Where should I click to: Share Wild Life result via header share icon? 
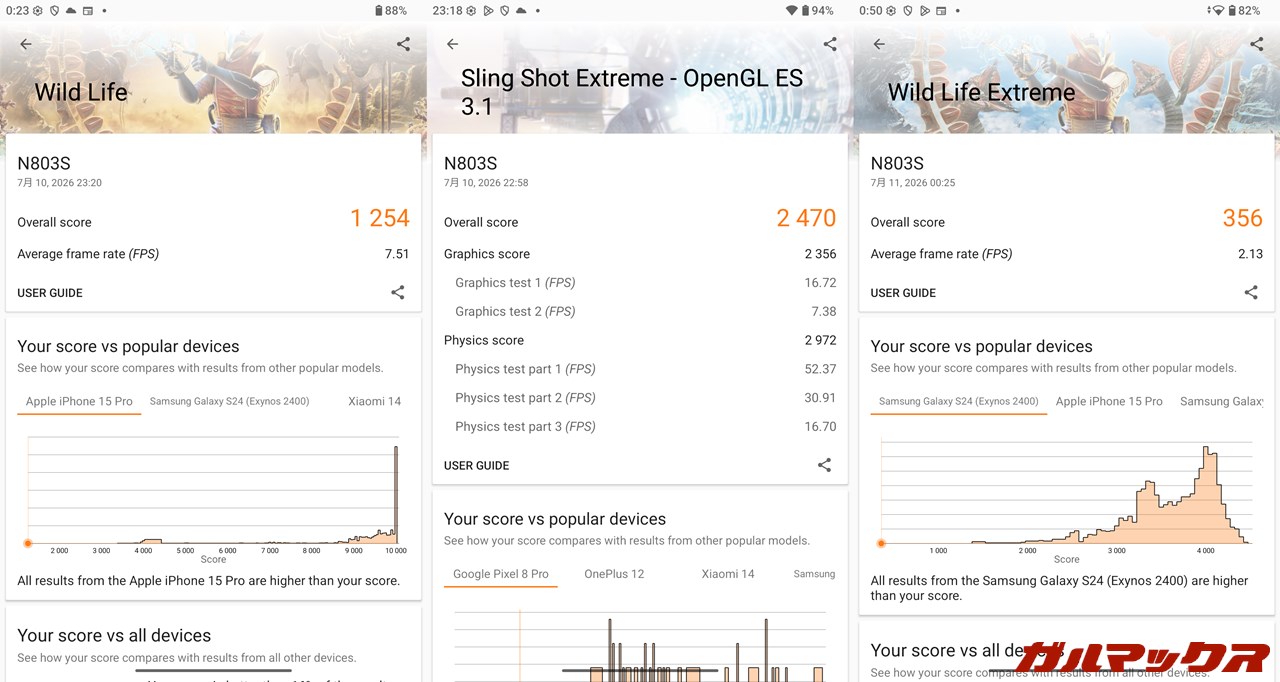click(403, 44)
